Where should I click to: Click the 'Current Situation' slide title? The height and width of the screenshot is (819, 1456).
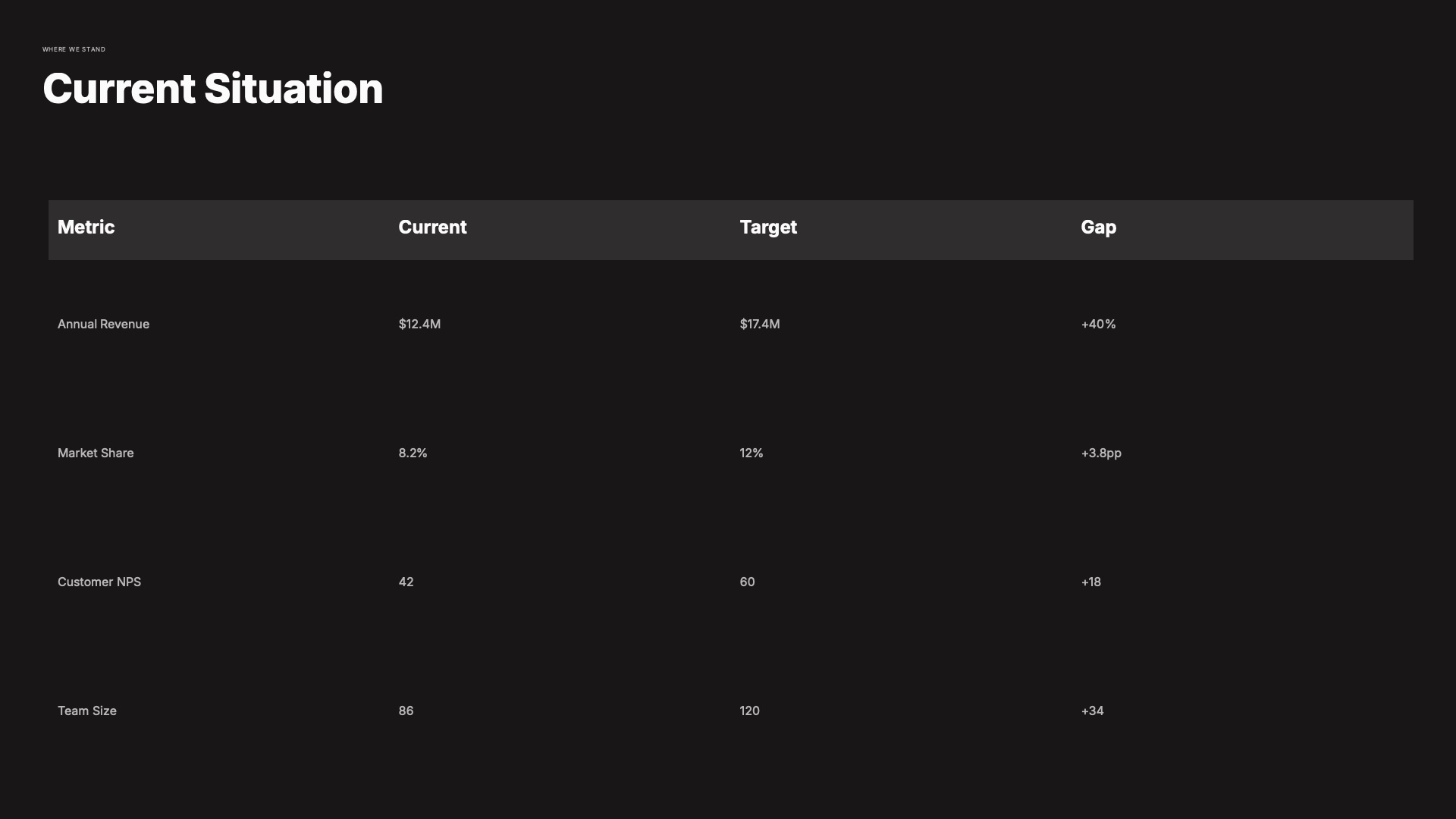tap(212, 89)
